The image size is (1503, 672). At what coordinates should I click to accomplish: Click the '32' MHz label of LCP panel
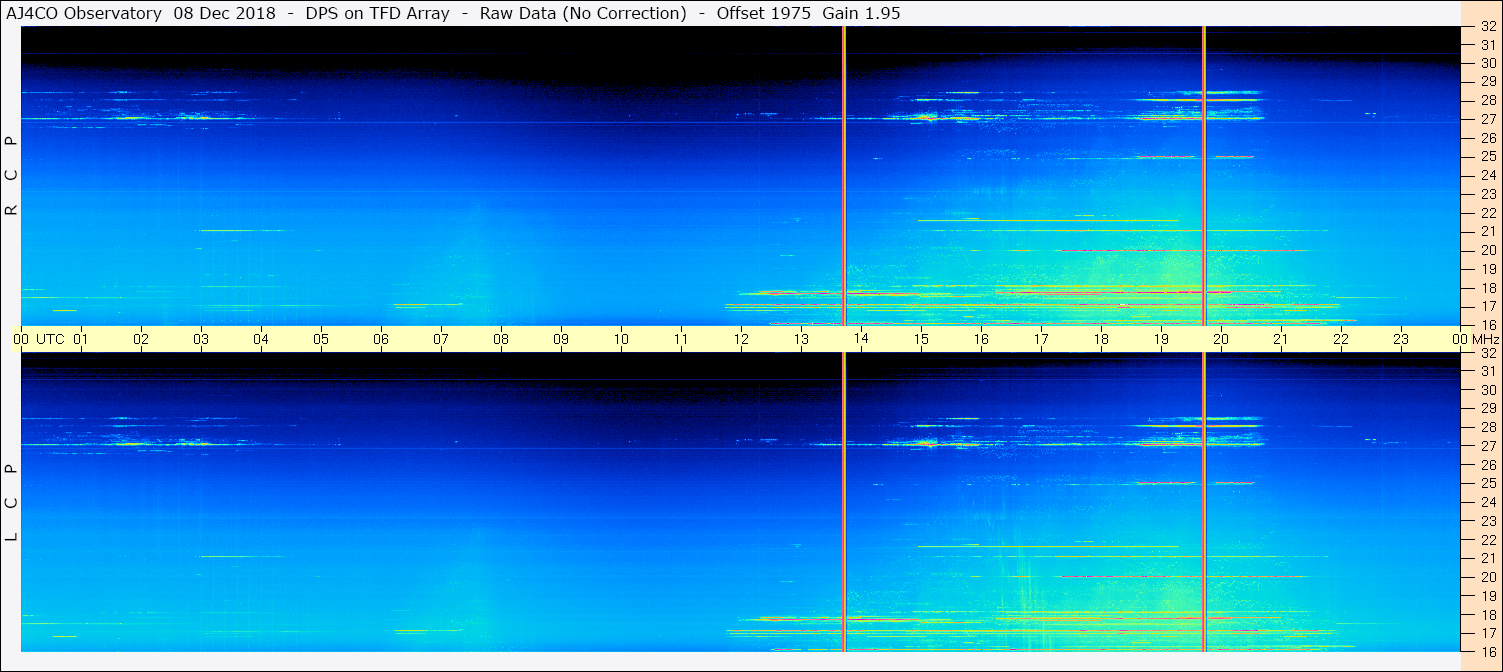point(1489,353)
